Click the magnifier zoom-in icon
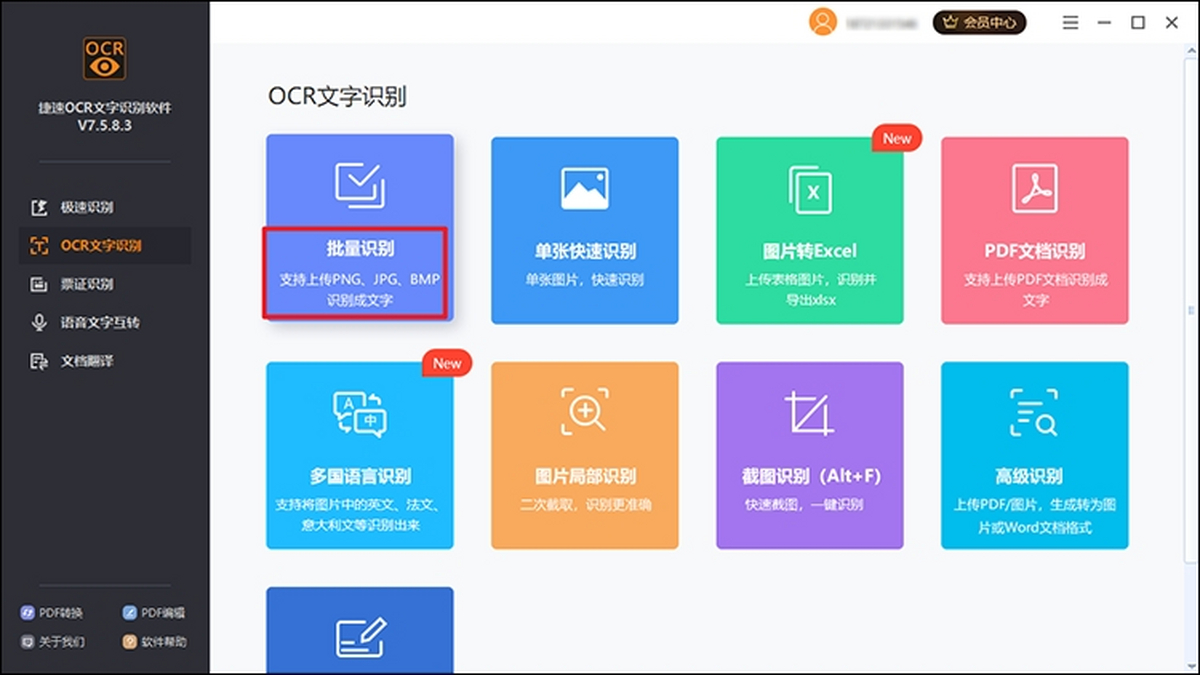This screenshot has width=1200, height=675. [x=584, y=411]
